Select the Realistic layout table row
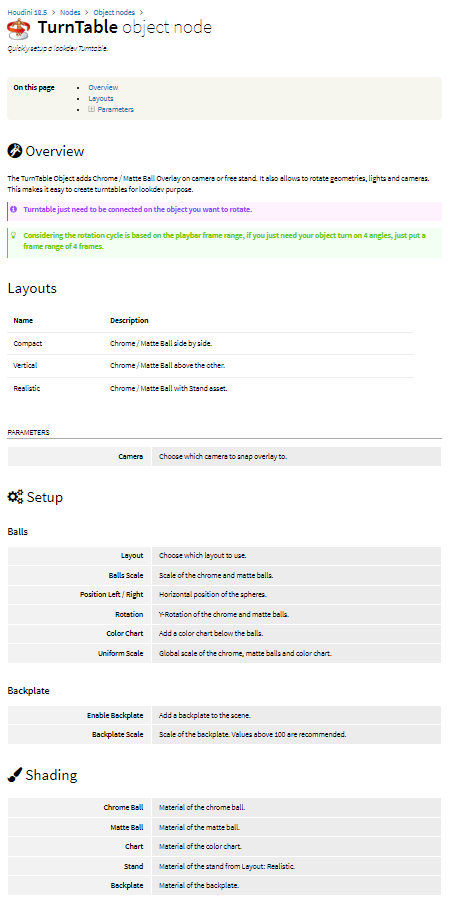The image size is (449, 904). pos(210,389)
